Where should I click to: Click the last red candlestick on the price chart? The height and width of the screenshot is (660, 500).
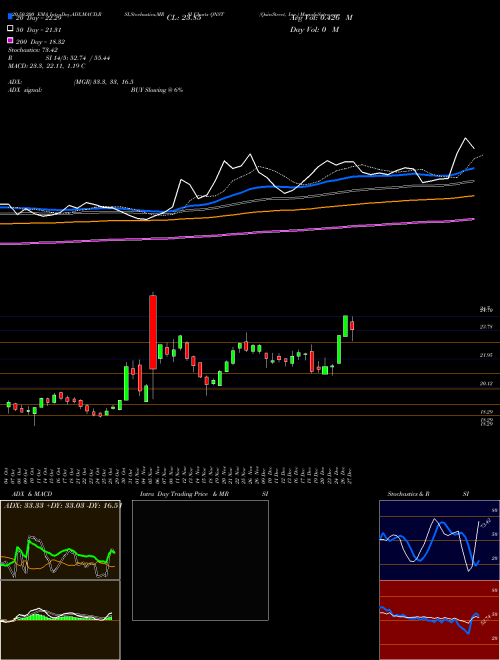(x=352, y=325)
